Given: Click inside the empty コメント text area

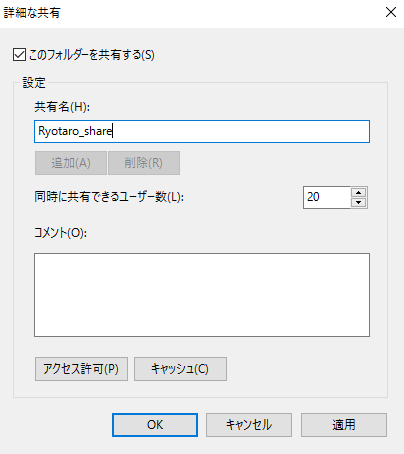Looking at the screenshot, I should pos(202,295).
